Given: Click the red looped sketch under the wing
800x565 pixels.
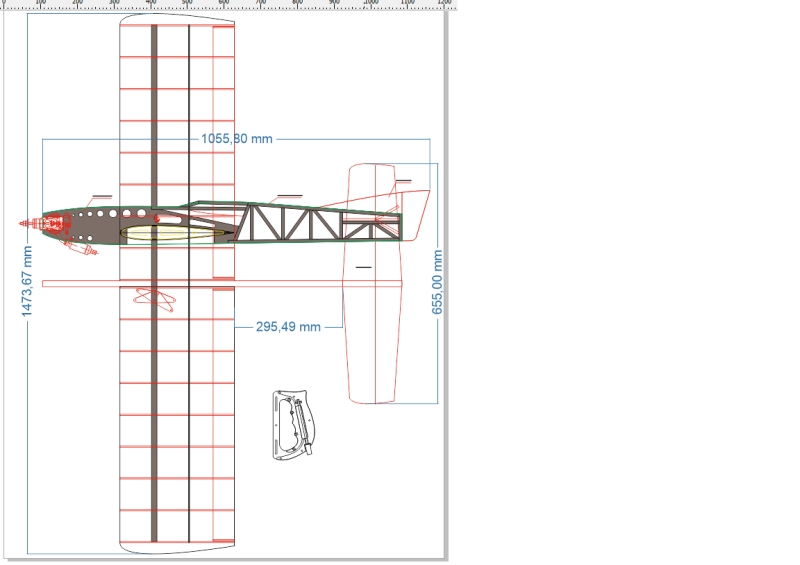Looking at the screenshot, I should [155, 299].
